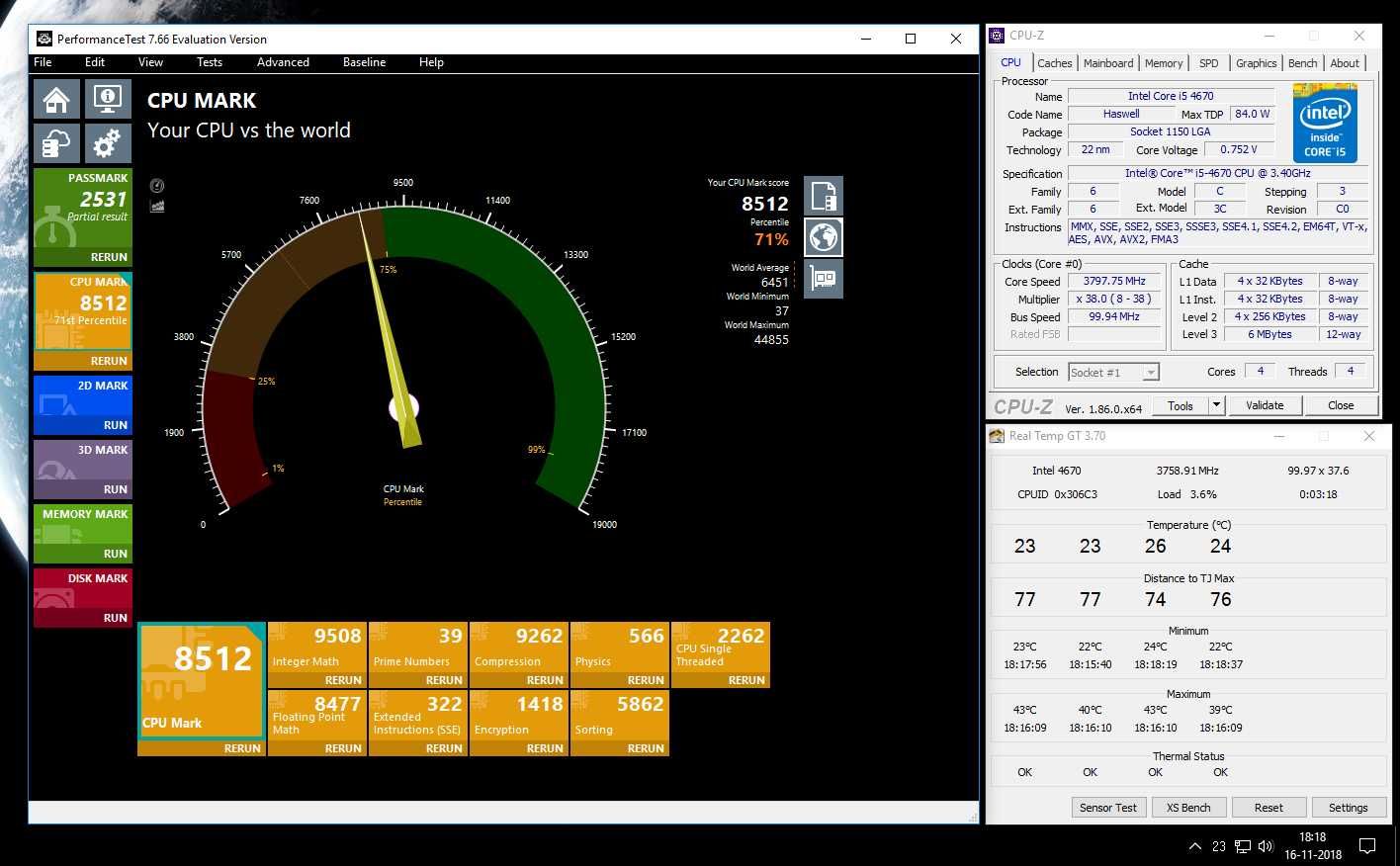Open the View menu
This screenshot has width=1400, height=866.
(150, 62)
